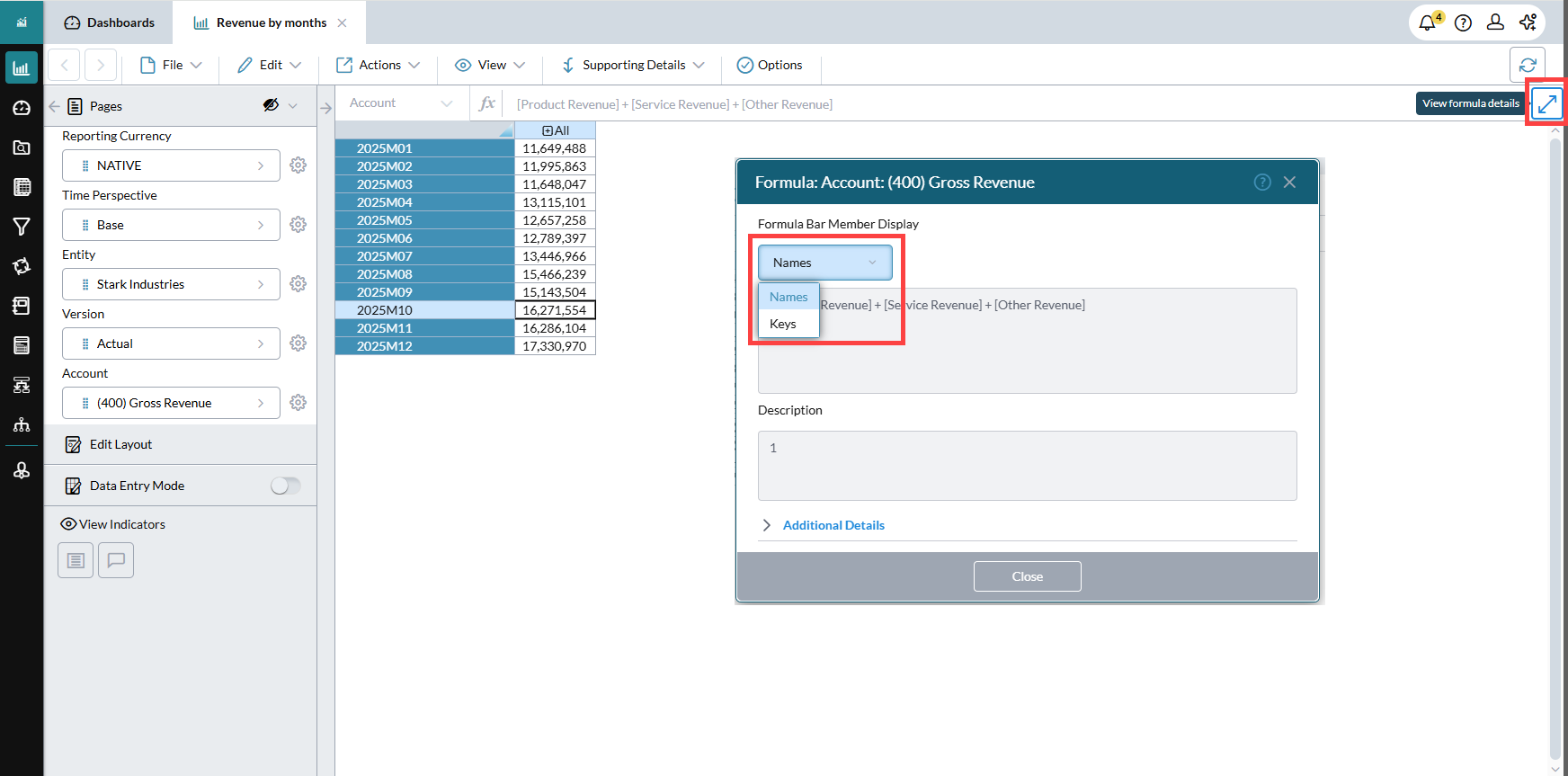Image resolution: width=1568 pixels, height=776 pixels.
Task: Toggle the Data Entry Mode switch
Action: [285, 486]
